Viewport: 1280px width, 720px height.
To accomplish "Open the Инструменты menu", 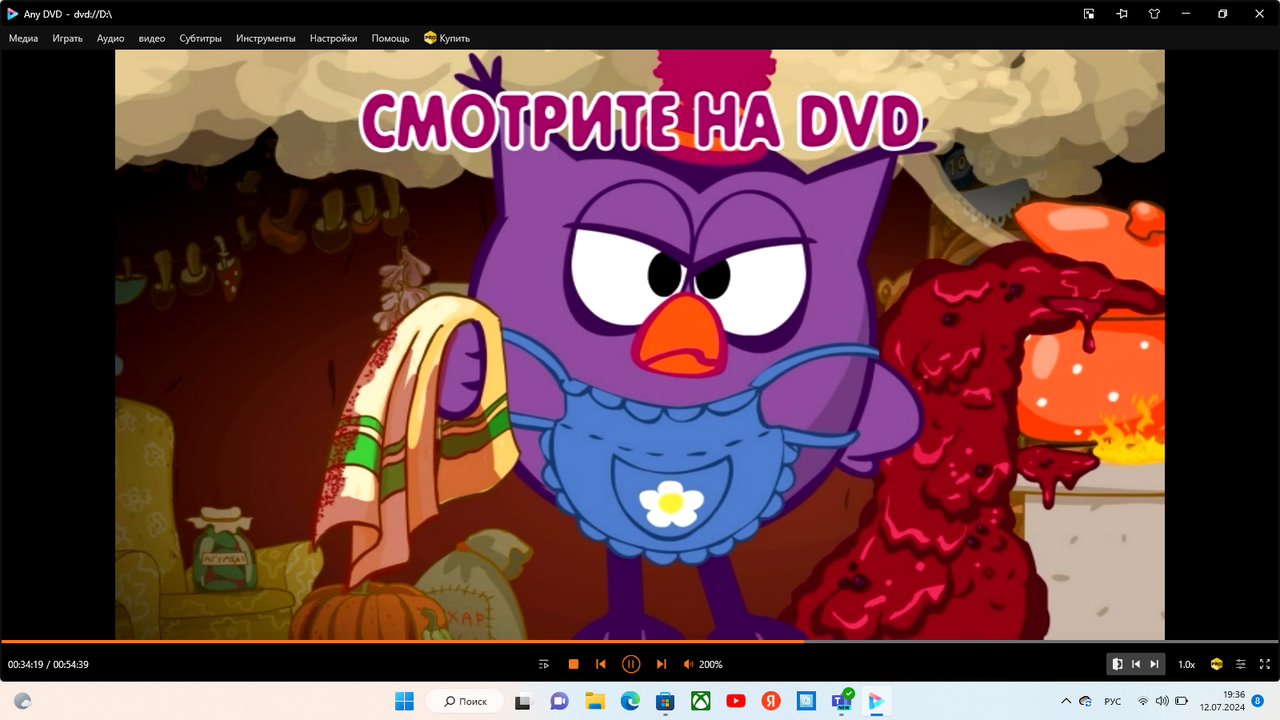I will click(x=266, y=38).
